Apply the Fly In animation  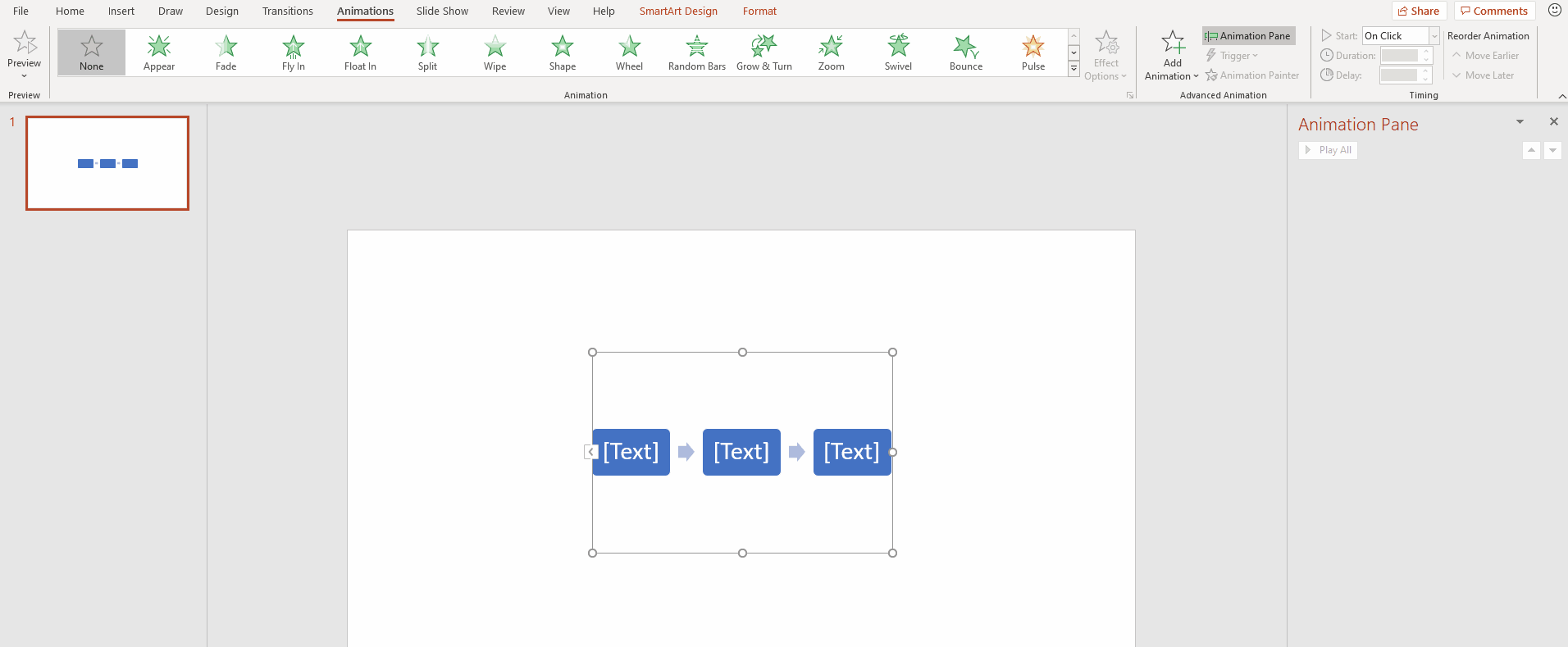tap(294, 52)
